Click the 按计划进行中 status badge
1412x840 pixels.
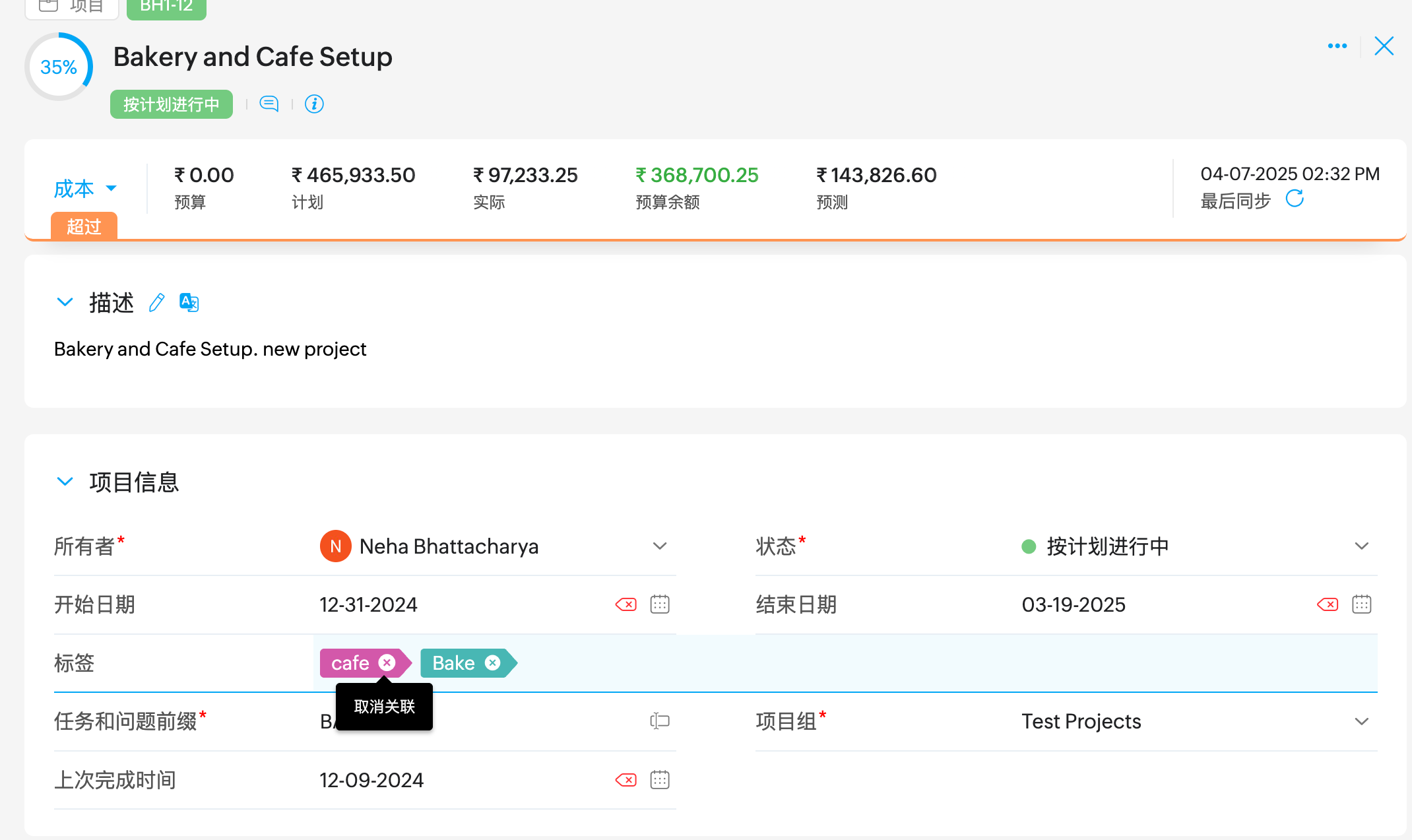[171, 104]
